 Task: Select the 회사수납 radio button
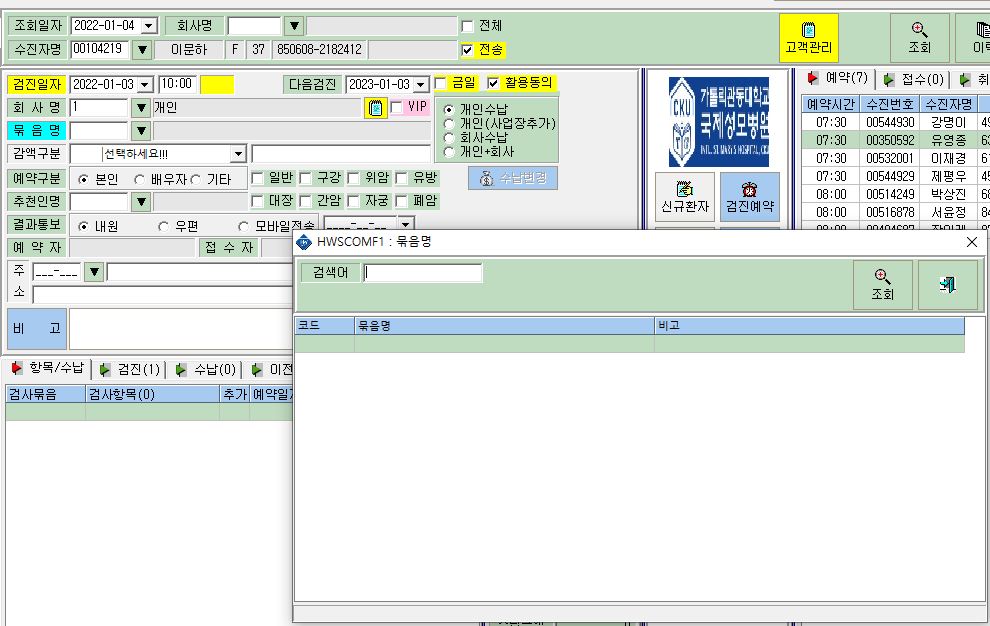click(449, 138)
